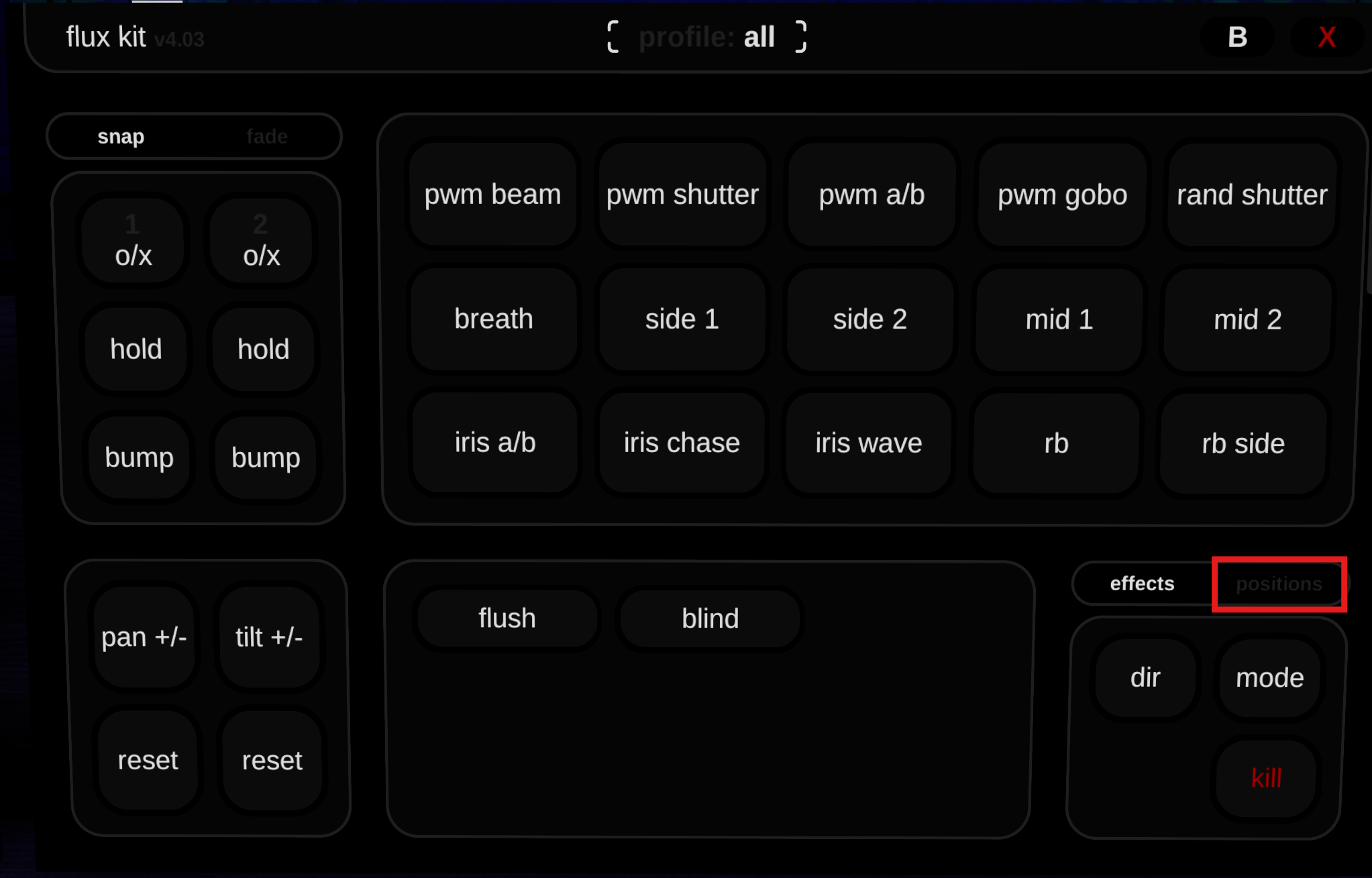Activate the pwm gobo effect
The image size is (1372, 878).
tap(1062, 194)
